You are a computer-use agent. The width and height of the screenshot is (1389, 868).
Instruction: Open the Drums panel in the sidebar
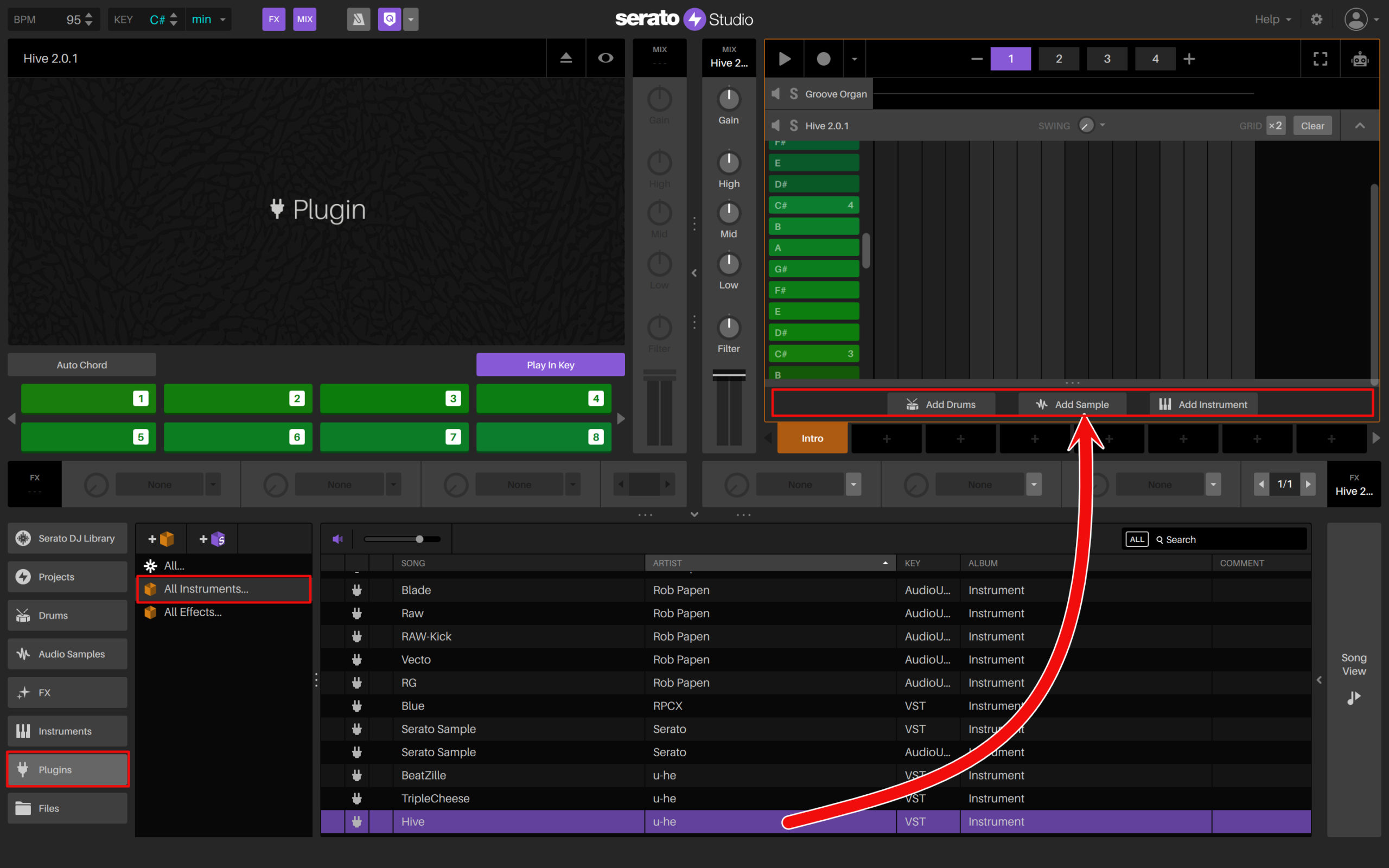click(x=53, y=615)
